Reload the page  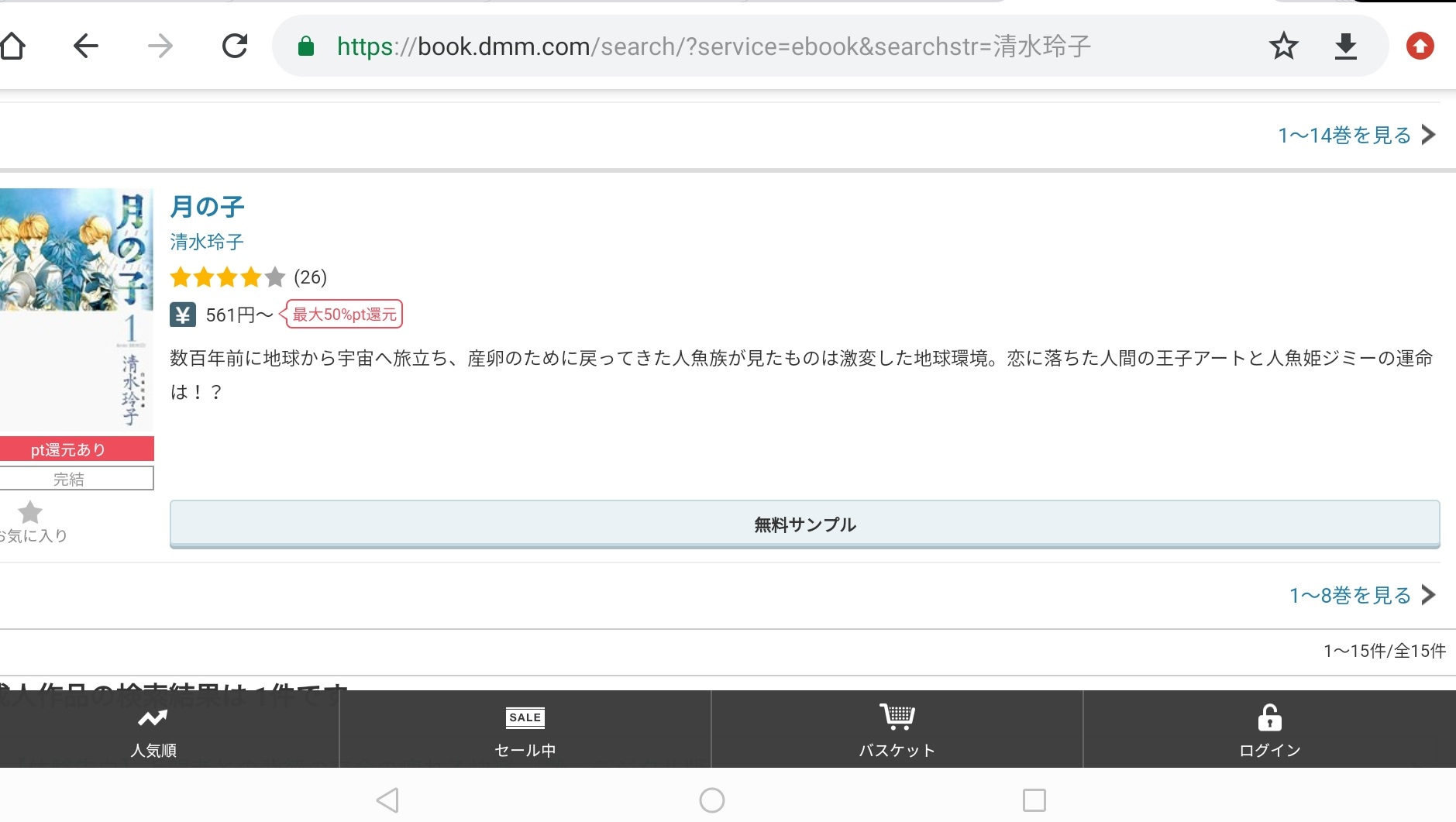(235, 46)
